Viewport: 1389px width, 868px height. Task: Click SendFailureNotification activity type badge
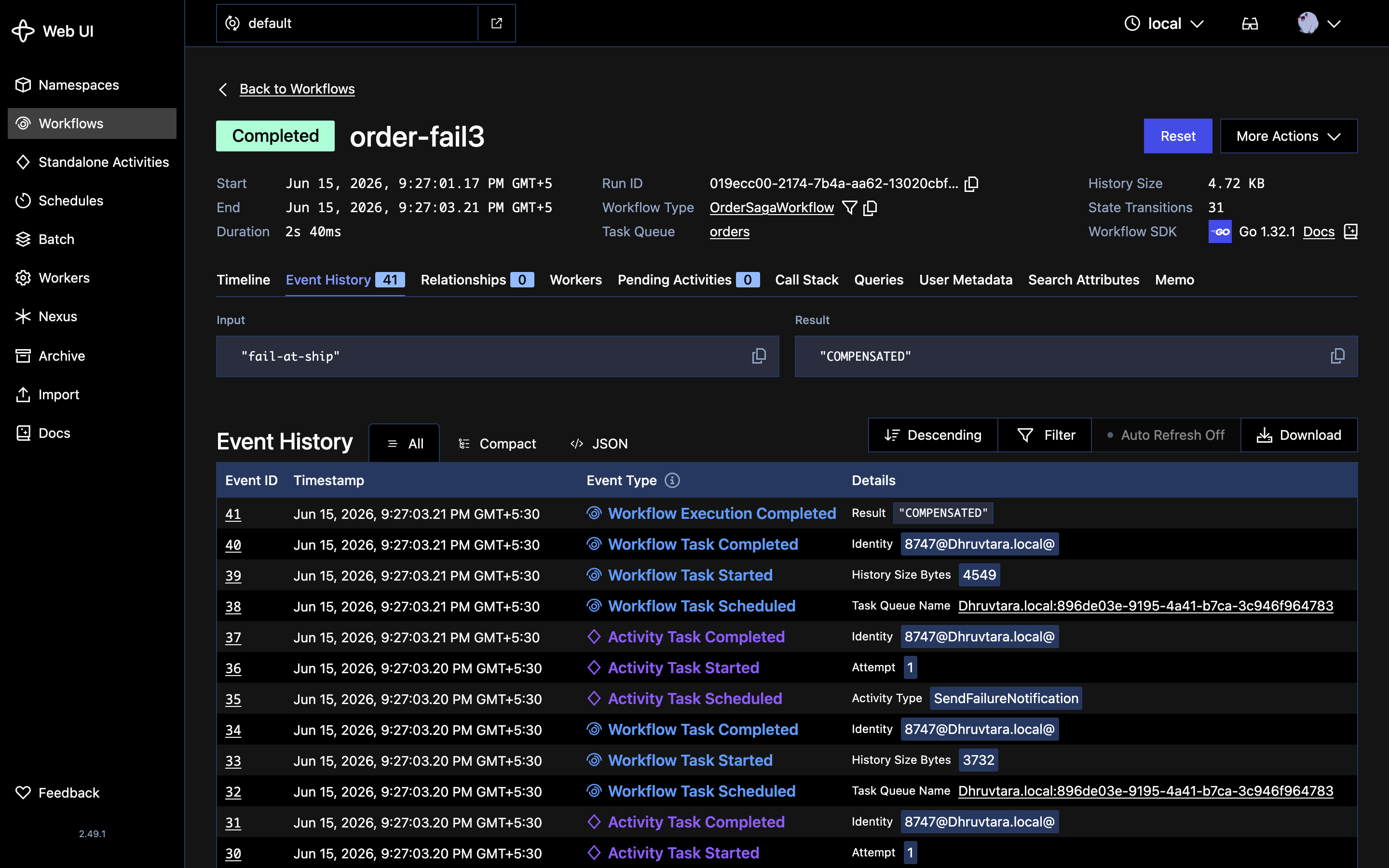pos(1006,699)
